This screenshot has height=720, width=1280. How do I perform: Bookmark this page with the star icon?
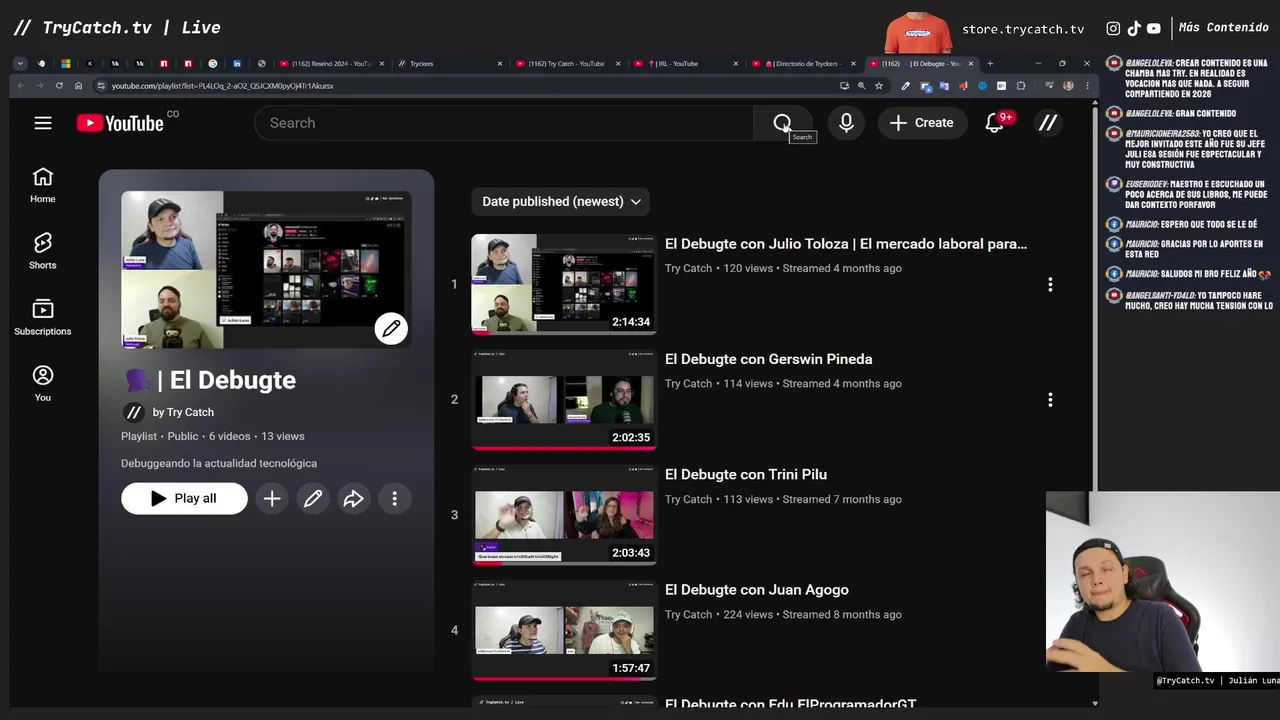tap(879, 86)
